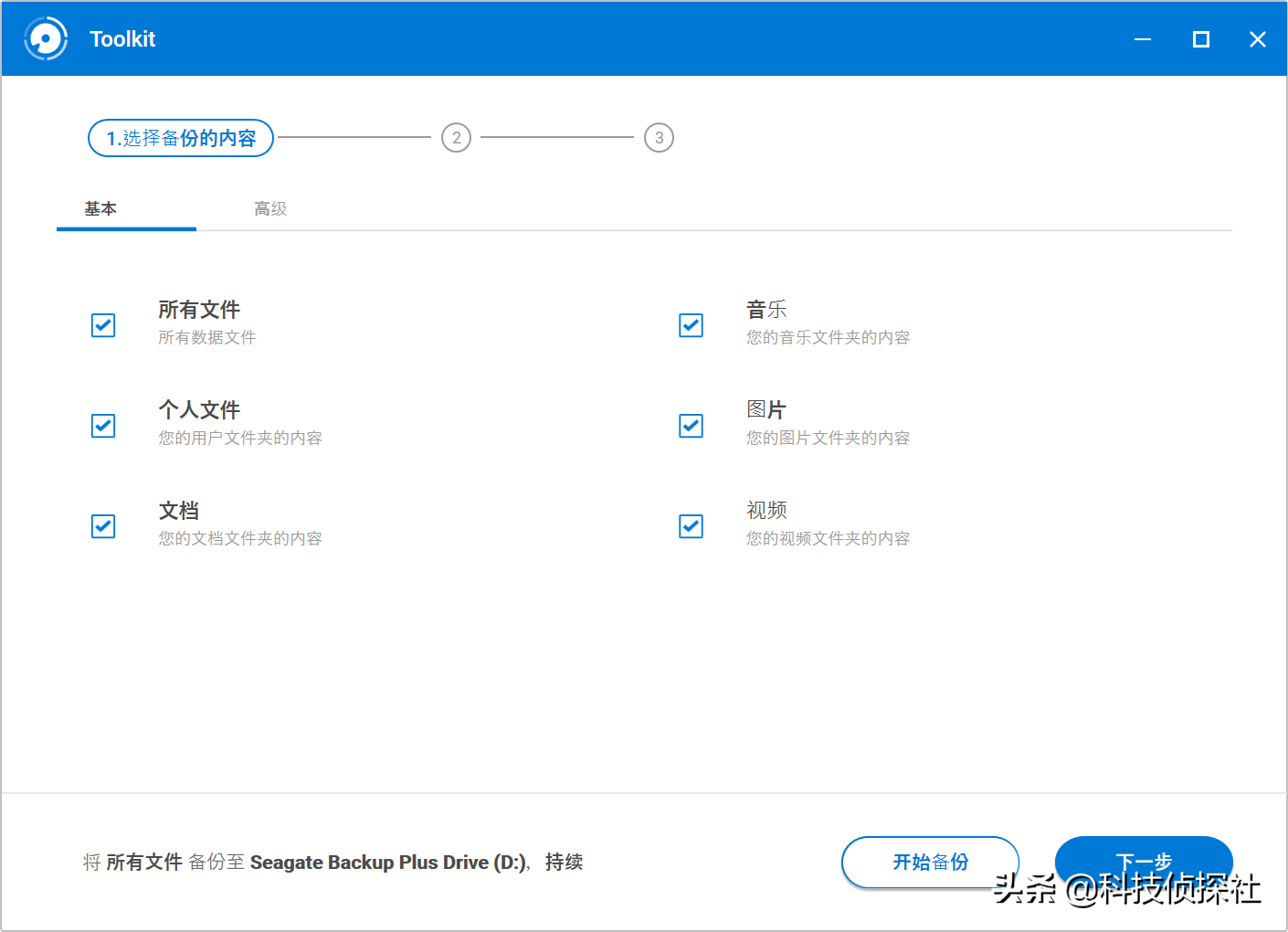Toggle the 图片 backup checkbox
Viewport: 1288px width, 932px height.
pos(691,426)
